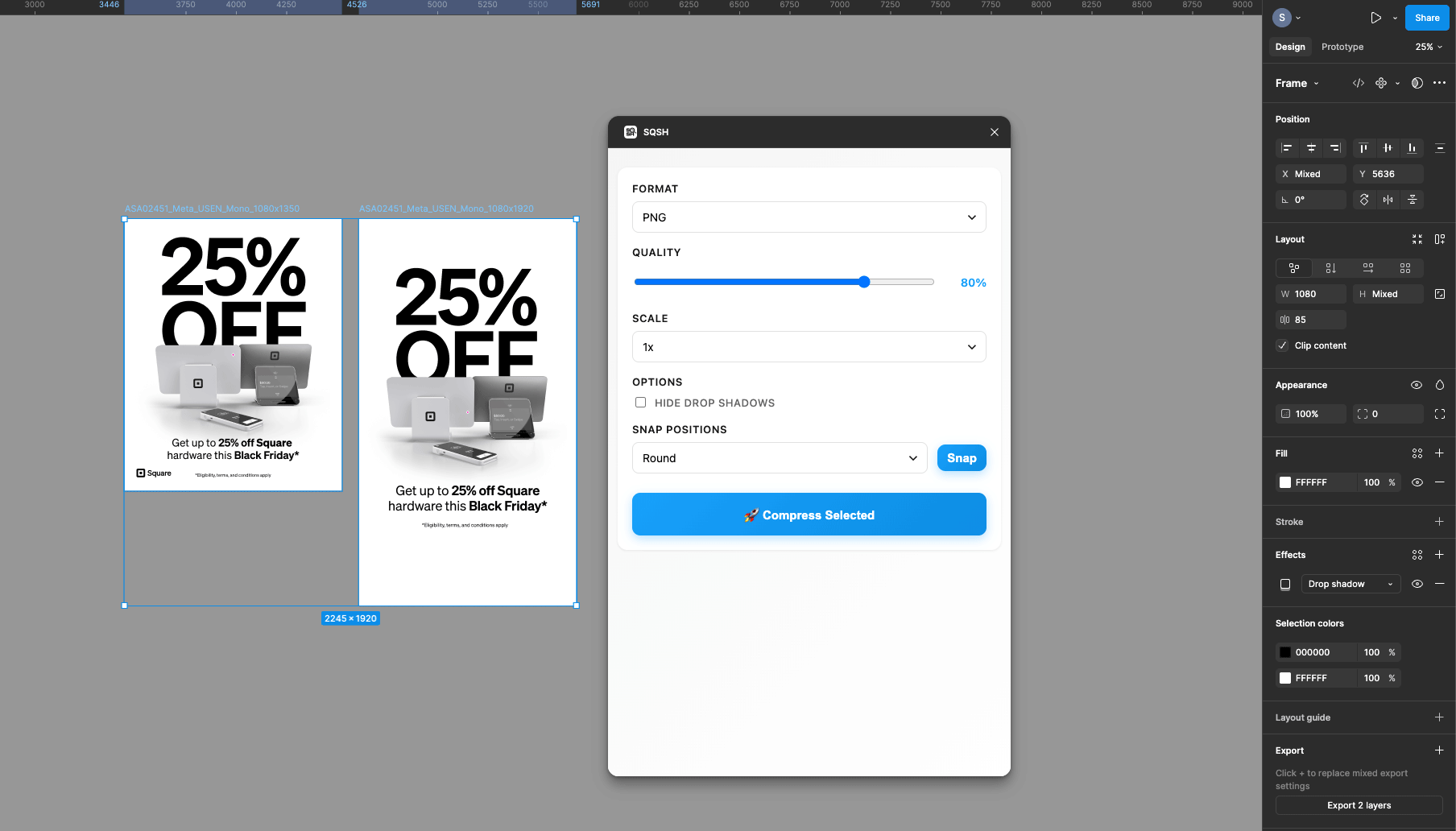
Task: Click the auto layout icon in Layout header
Action: click(1440, 239)
